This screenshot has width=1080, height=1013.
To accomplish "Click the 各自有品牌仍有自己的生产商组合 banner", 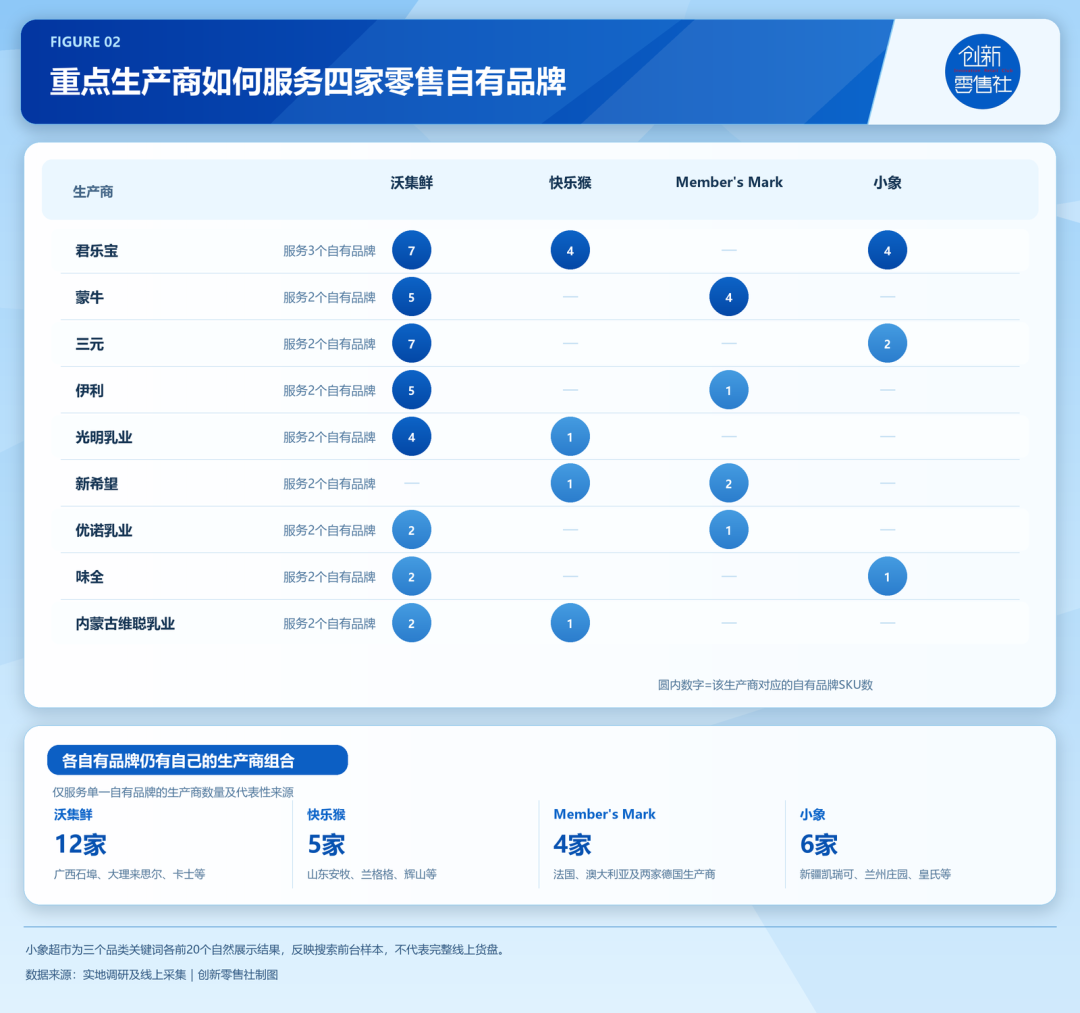I will pyautogui.click(x=198, y=760).
